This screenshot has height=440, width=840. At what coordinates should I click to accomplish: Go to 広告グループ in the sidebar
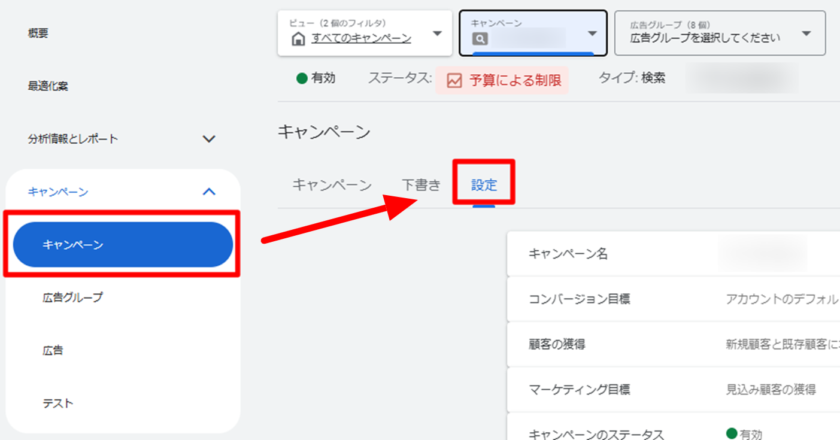(x=72, y=297)
